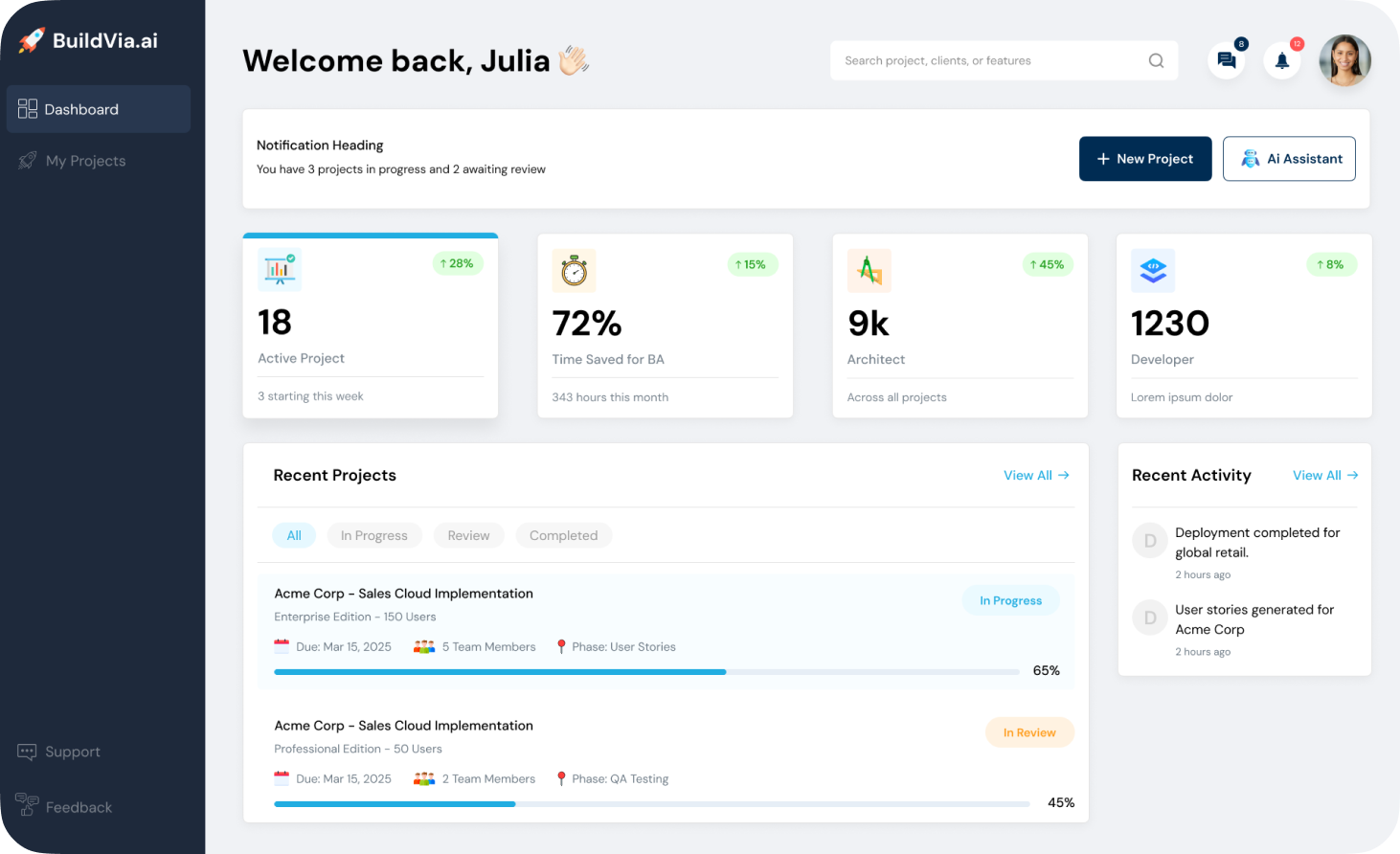Click the search magnifier icon
Image resolution: width=1400 pixels, height=854 pixels.
point(1156,61)
